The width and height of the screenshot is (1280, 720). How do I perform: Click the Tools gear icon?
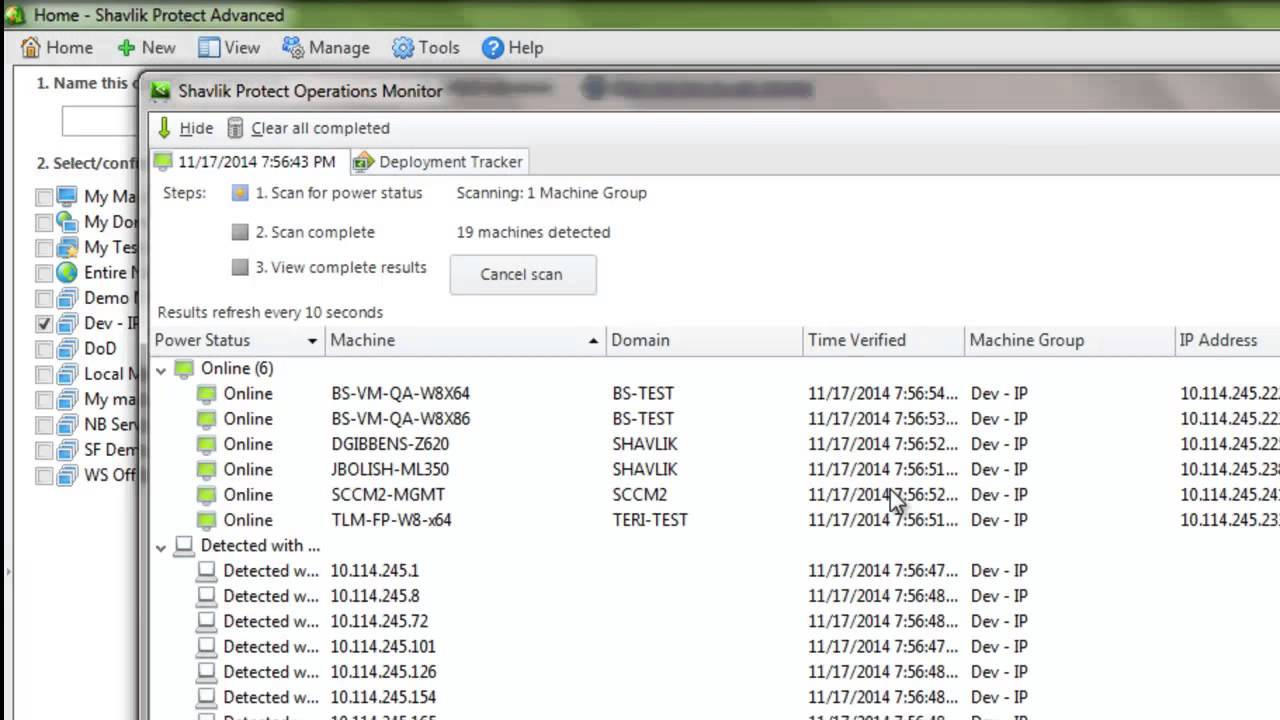point(403,47)
